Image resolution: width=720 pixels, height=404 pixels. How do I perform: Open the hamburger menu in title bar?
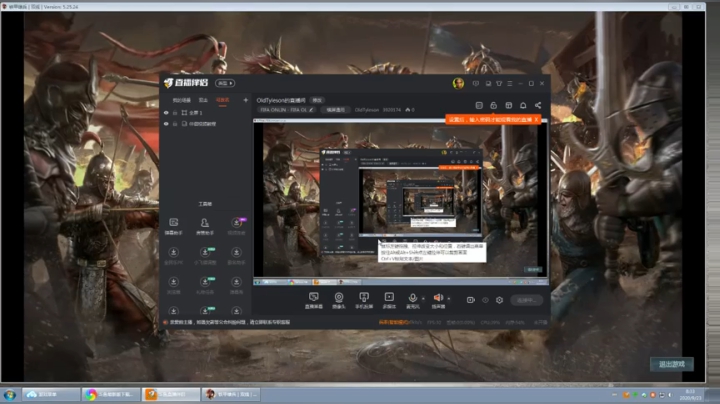click(510, 84)
